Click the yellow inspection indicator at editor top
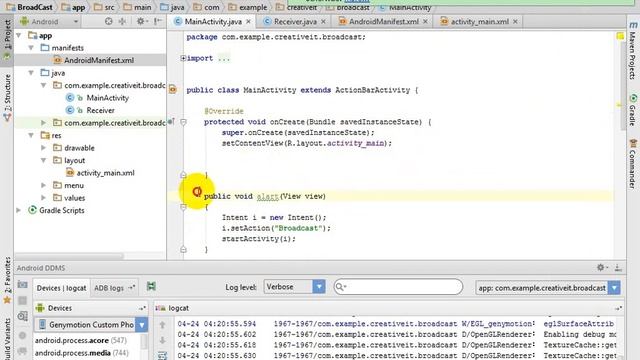This screenshot has height=360, width=640. pos(620,36)
